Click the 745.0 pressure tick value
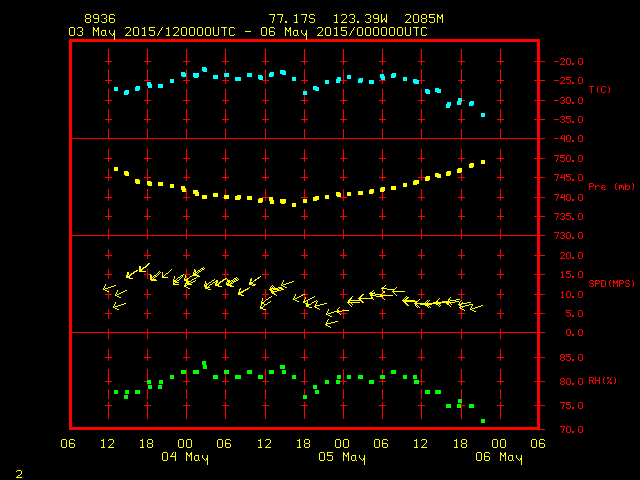This screenshot has width=640, height=480. click(x=569, y=178)
